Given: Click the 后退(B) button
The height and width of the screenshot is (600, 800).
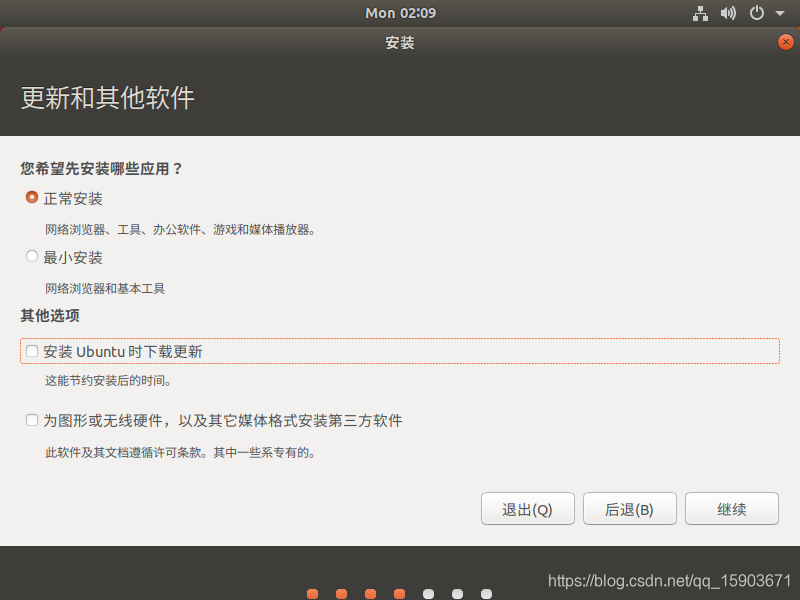Looking at the screenshot, I should 630,509.
